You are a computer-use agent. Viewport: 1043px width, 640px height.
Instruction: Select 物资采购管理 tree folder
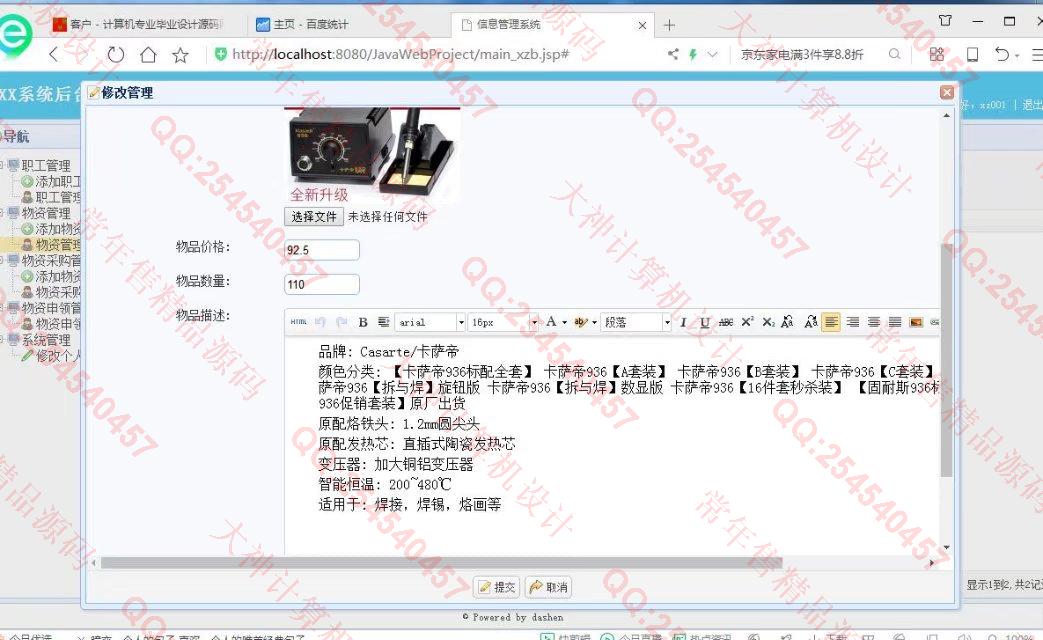coord(51,260)
